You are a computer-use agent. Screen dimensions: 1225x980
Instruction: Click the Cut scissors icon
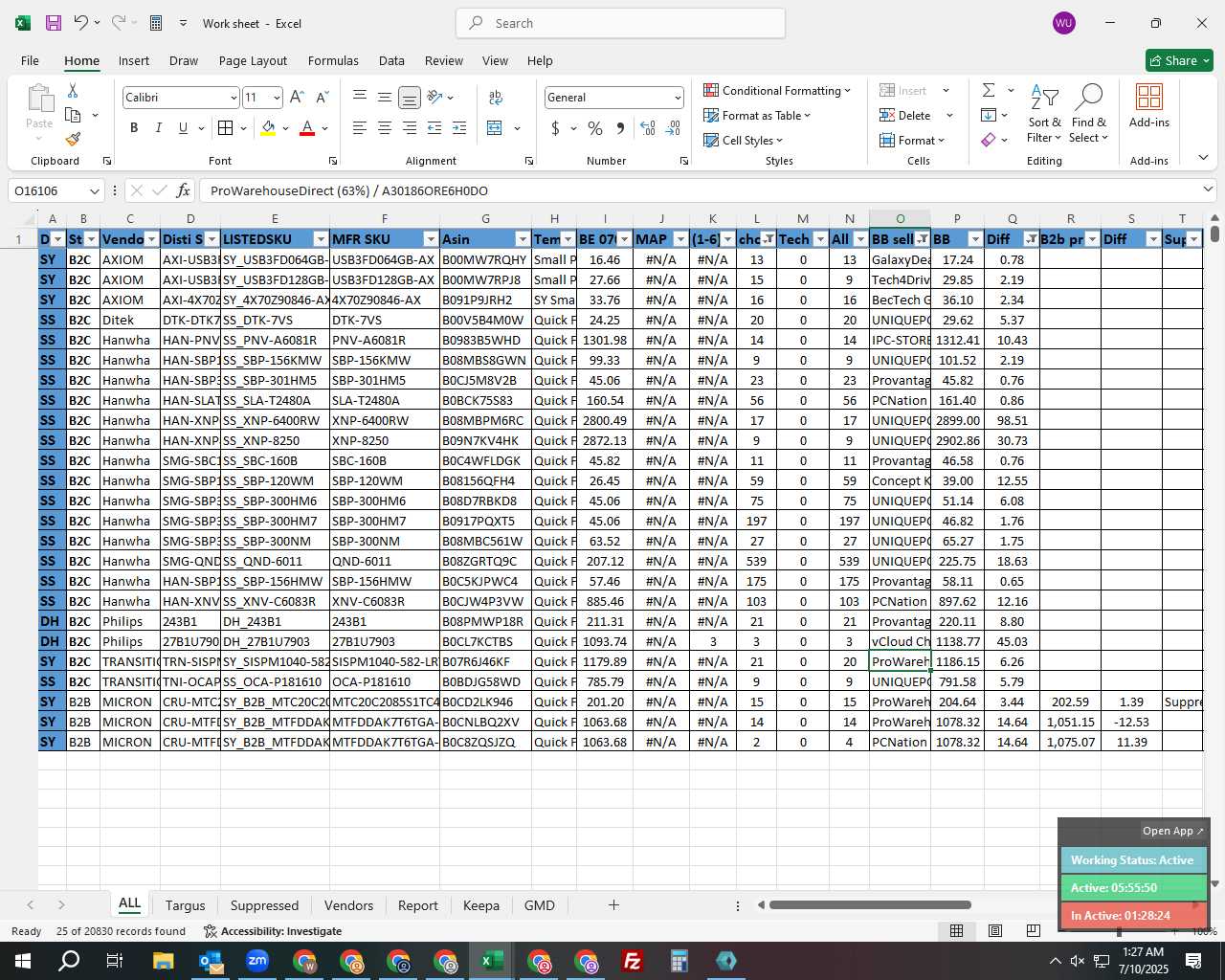(x=73, y=90)
